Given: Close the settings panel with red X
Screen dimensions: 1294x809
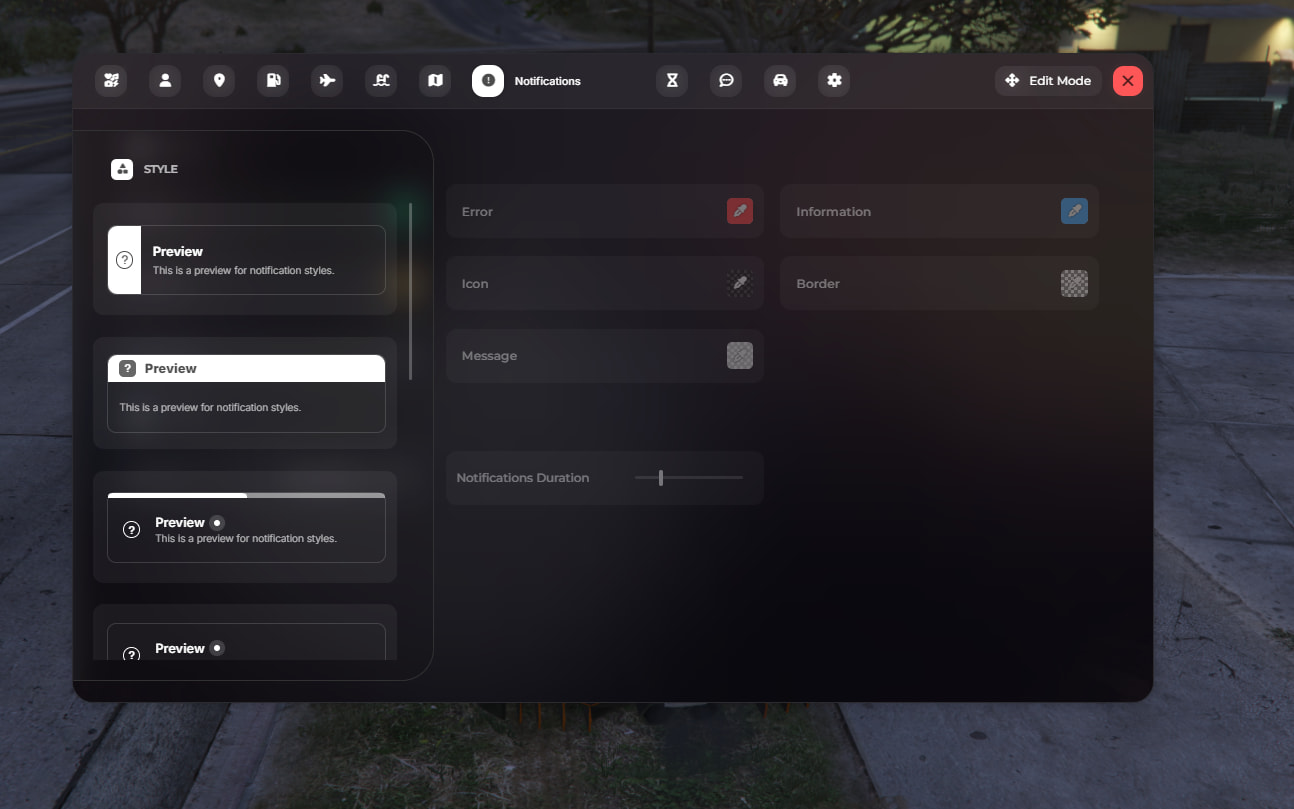Looking at the screenshot, I should pyautogui.click(x=1128, y=81).
